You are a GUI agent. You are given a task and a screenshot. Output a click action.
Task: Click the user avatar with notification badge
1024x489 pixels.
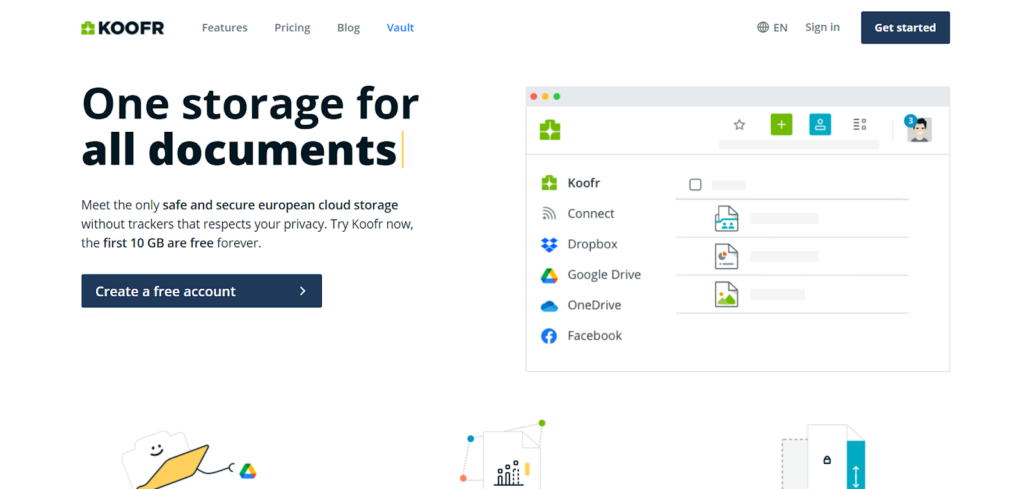(x=918, y=129)
